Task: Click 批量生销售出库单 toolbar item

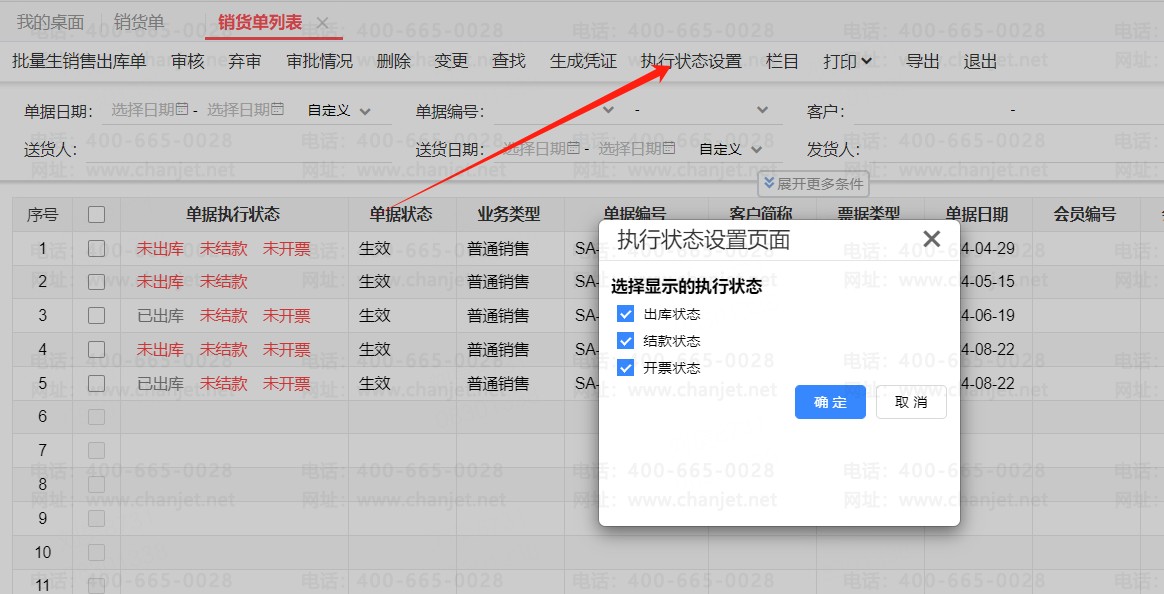Action: (x=79, y=62)
